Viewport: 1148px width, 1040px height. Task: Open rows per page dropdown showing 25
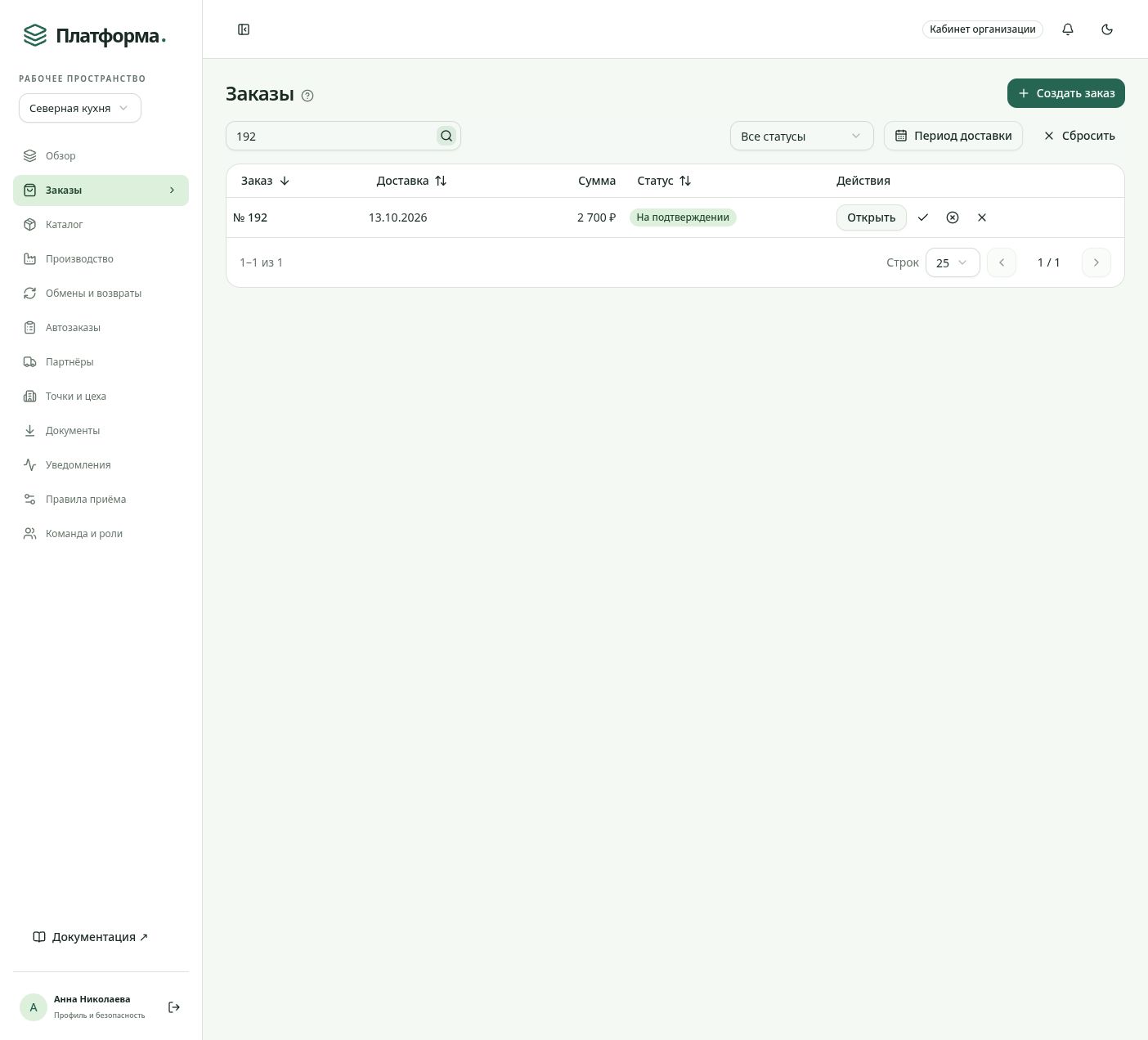click(953, 262)
